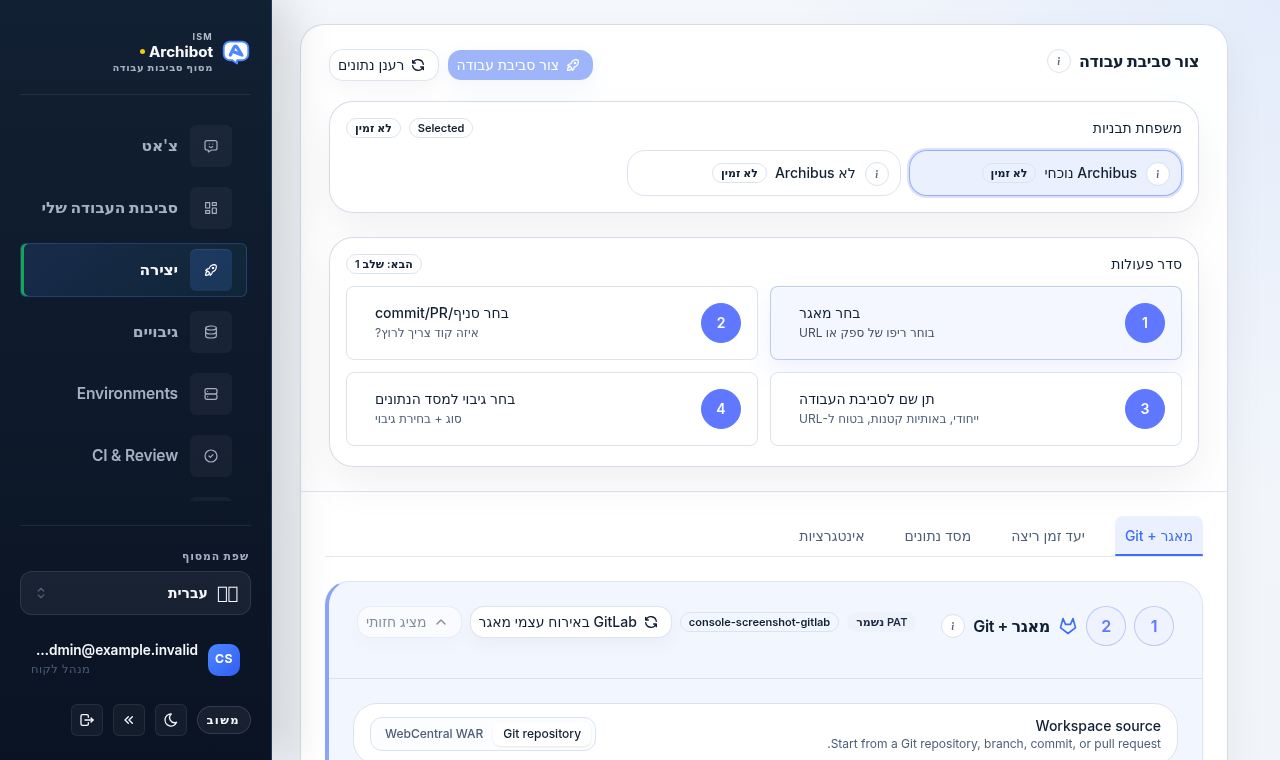Click the משפחת תבניות heading
The height and width of the screenshot is (760, 1280).
pyautogui.click(x=1137, y=128)
